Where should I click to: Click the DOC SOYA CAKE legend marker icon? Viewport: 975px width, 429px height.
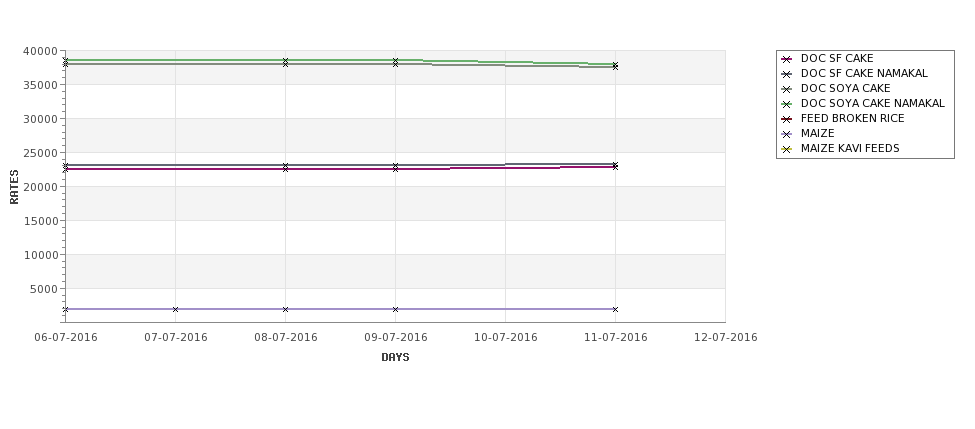coord(787,89)
